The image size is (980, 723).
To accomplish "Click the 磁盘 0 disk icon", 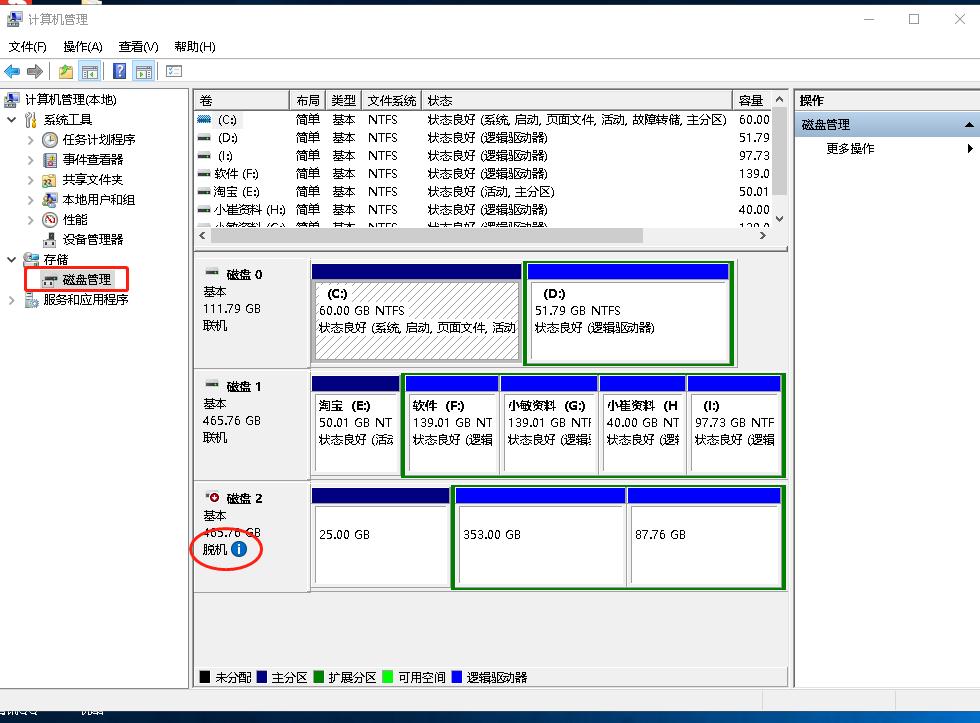I will pyautogui.click(x=212, y=274).
